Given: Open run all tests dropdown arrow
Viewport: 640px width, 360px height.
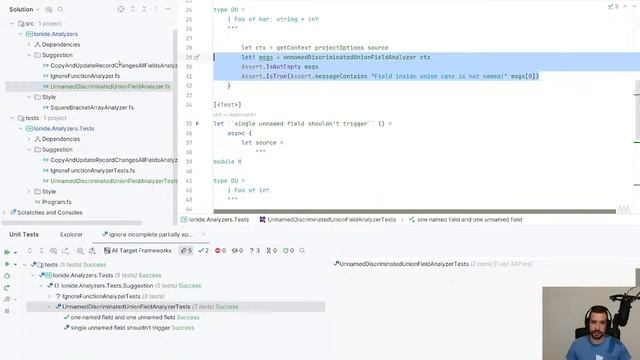Looking at the screenshot, I should (16, 252).
